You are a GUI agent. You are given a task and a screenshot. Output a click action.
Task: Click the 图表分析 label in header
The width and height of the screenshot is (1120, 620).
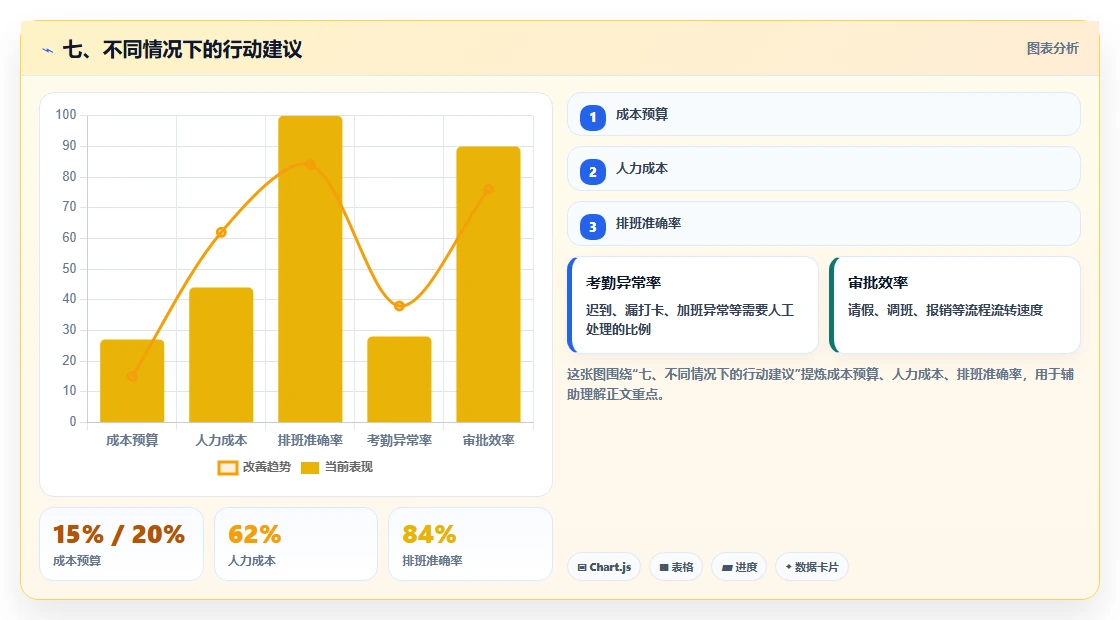point(1052,49)
